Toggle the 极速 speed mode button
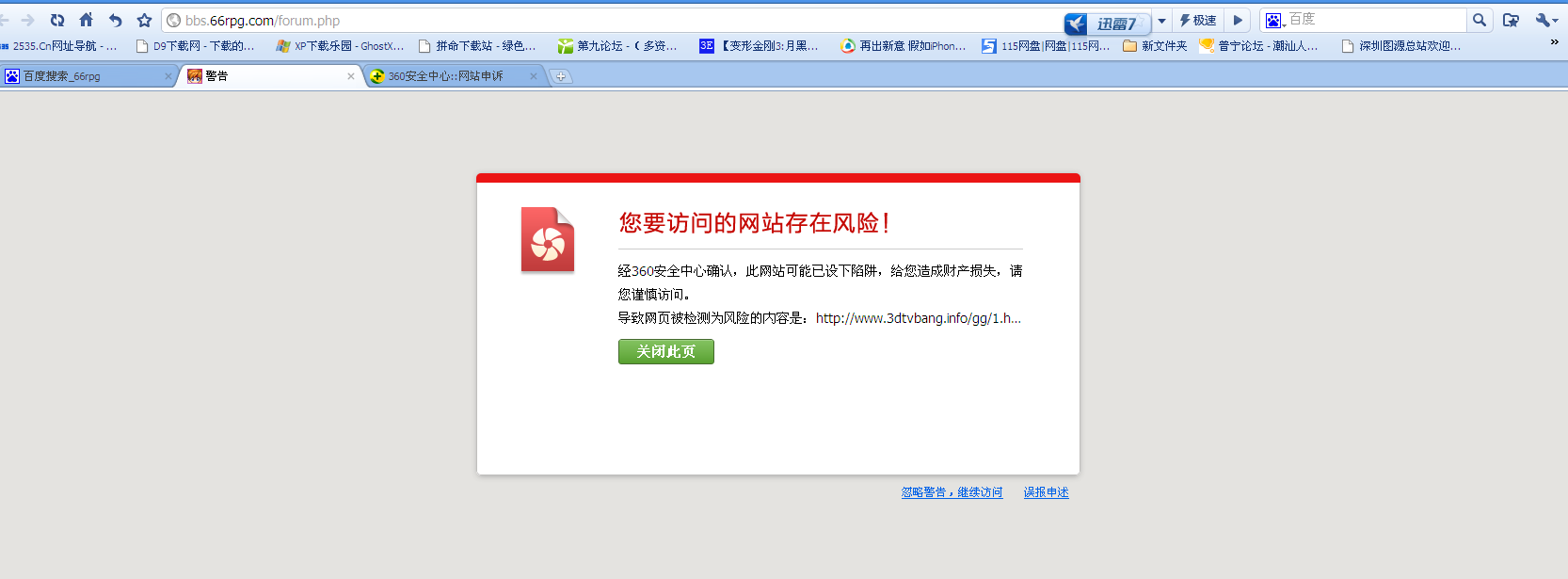This screenshot has height=579, width=1568. [x=1198, y=20]
